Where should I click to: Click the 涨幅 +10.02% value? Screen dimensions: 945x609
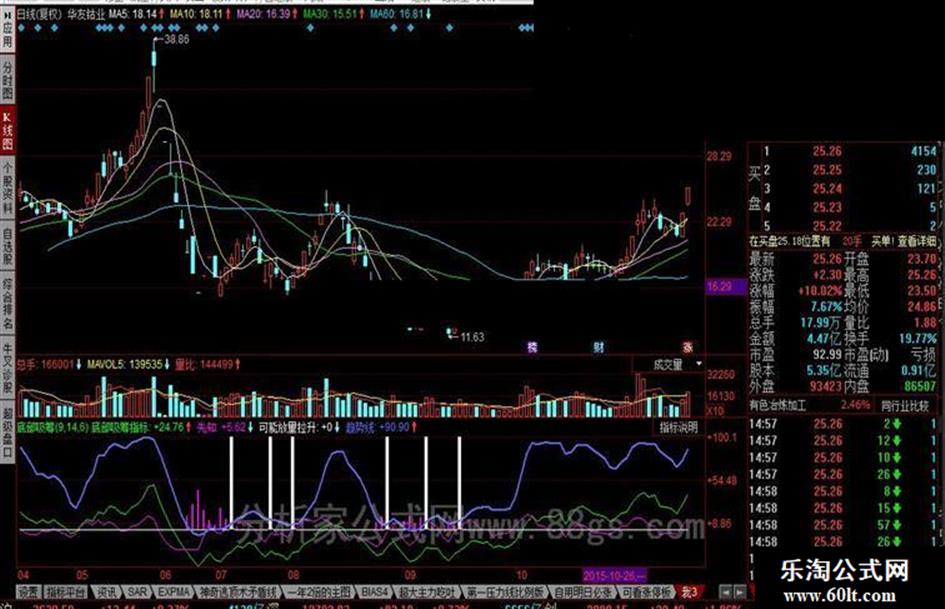point(821,291)
